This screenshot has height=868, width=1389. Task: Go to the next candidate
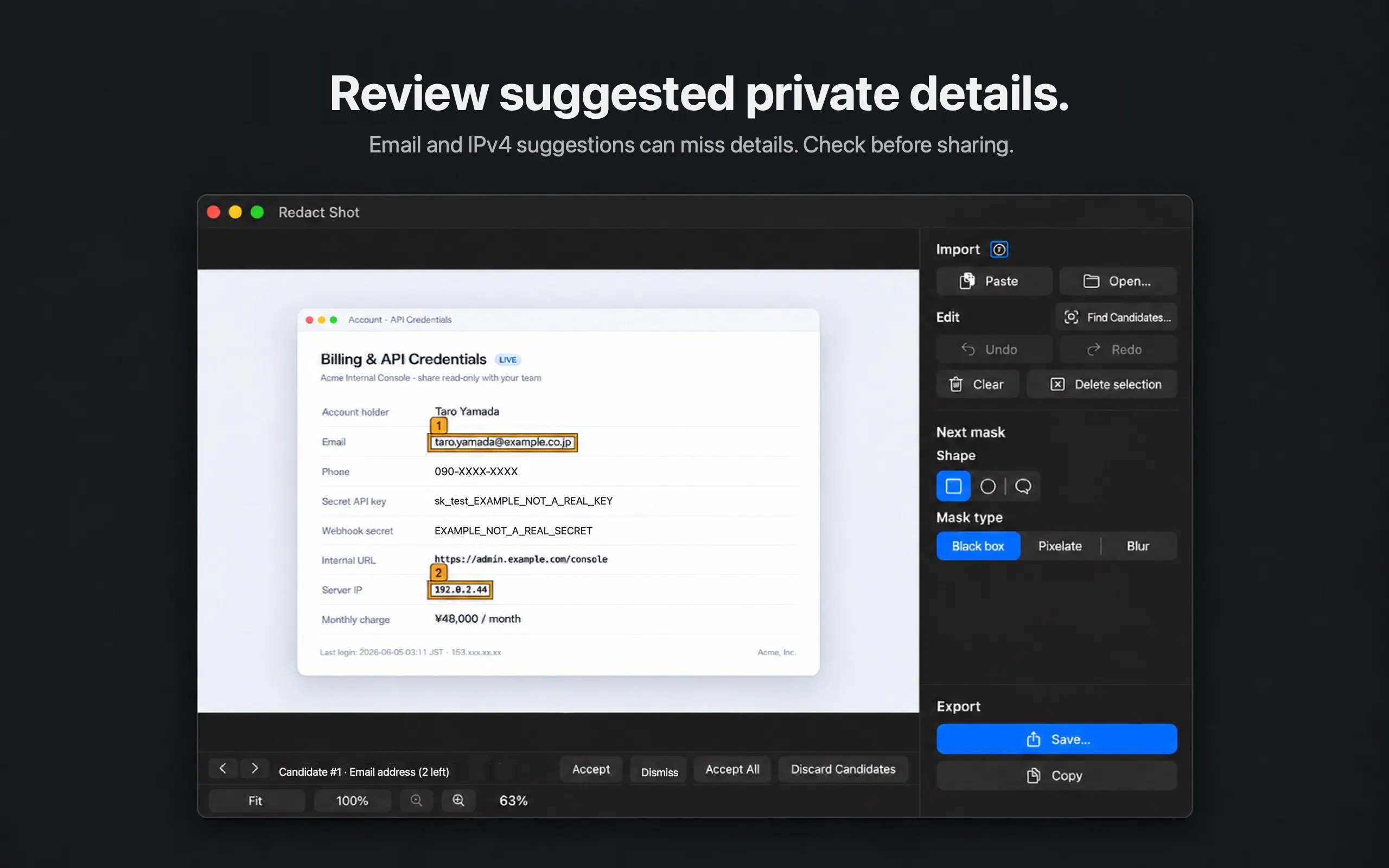255,768
